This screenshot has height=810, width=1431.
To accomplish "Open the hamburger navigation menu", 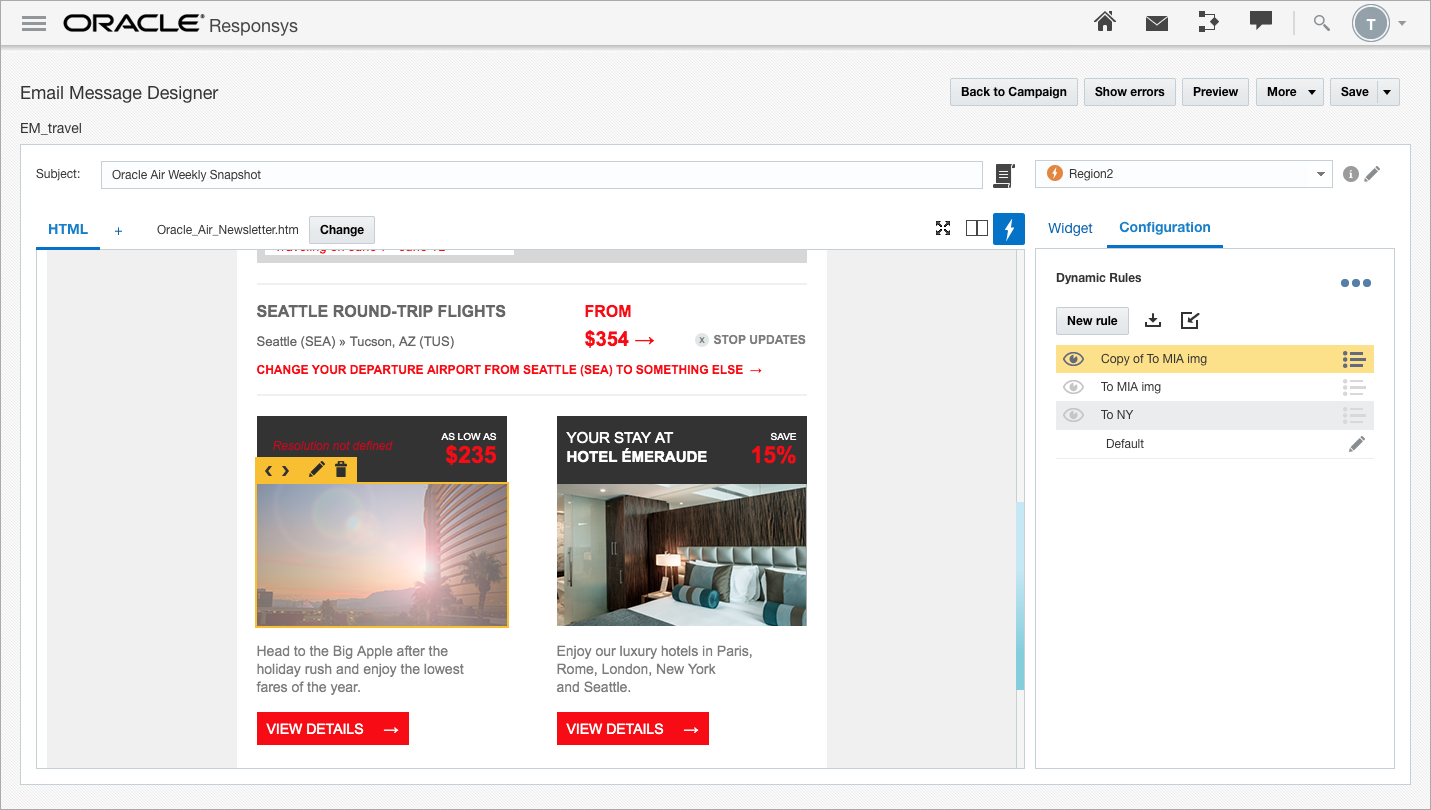I will click(34, 23).
